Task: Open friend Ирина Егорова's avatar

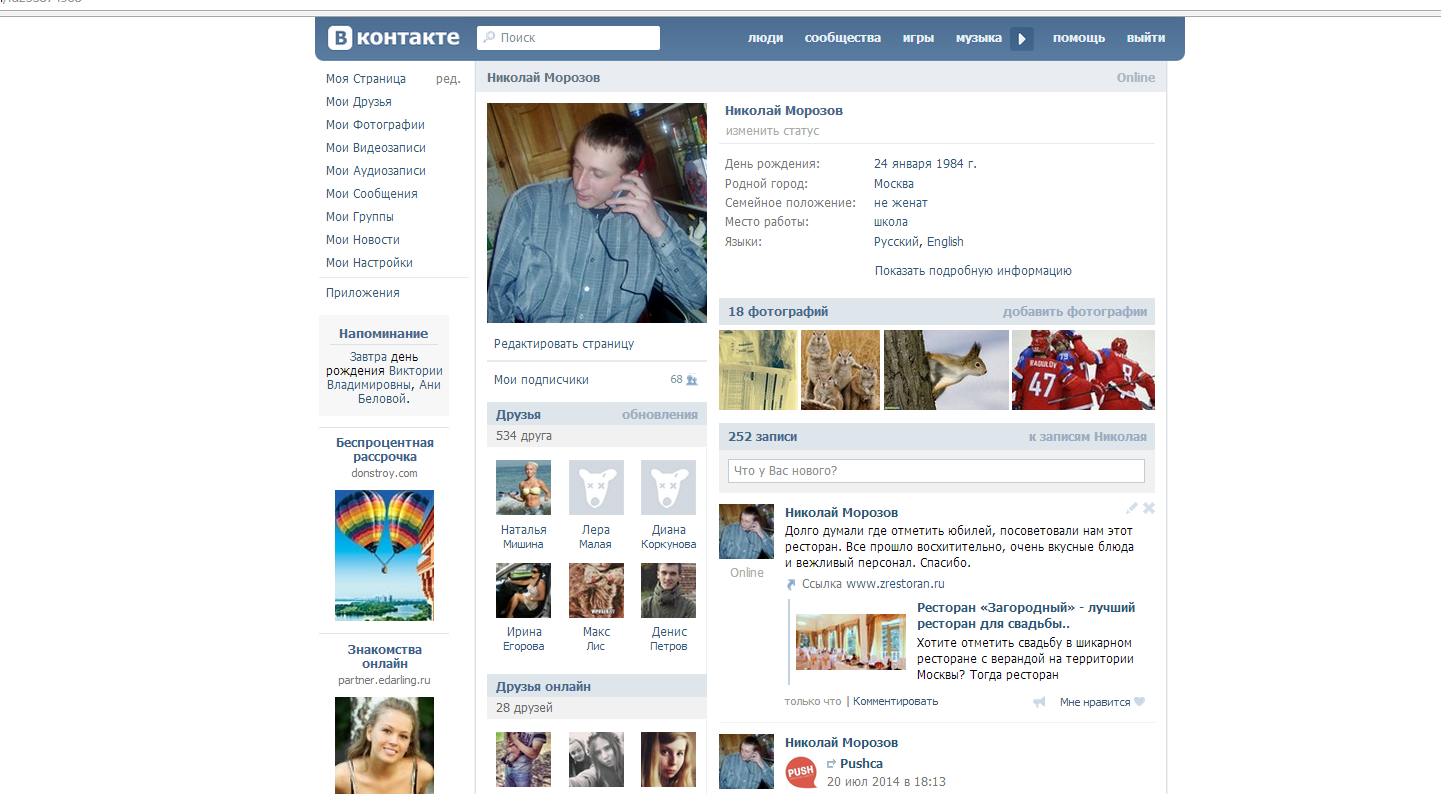Action: point(523,590)
